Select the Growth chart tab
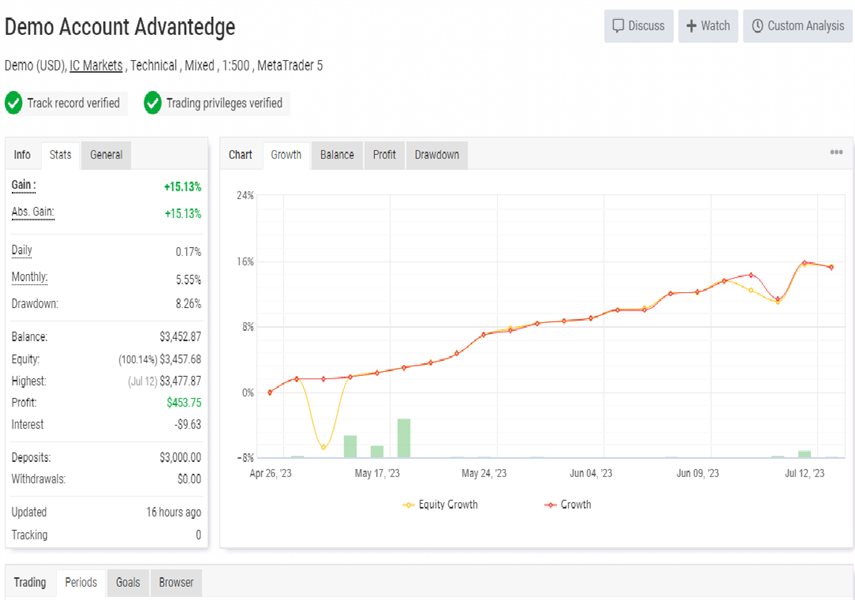Screen dimensions: 855x600 [286, 155]
